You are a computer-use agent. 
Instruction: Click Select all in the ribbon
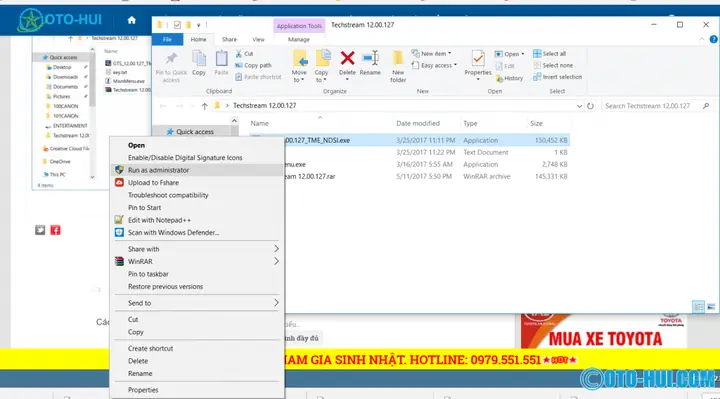550,54
